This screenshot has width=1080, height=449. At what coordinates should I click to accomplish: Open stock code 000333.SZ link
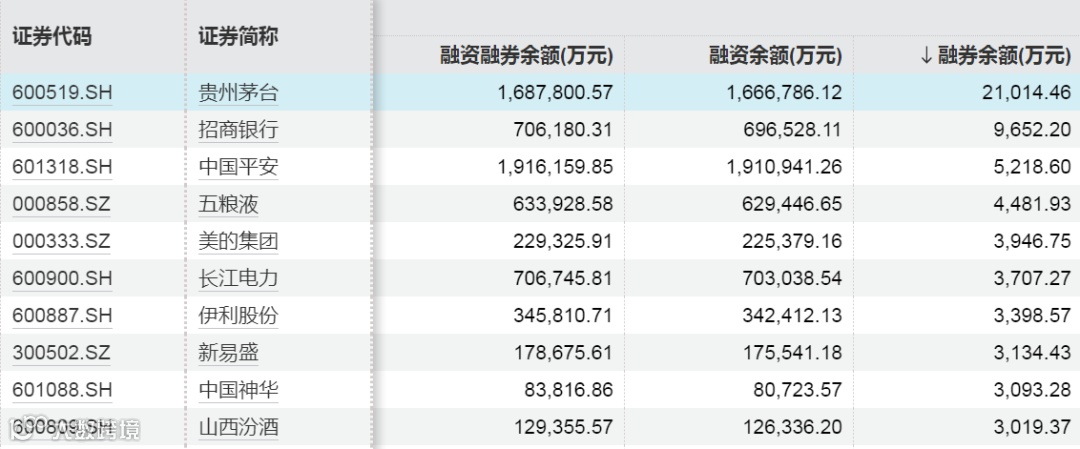pyautogui.click(x=61, y=242)
